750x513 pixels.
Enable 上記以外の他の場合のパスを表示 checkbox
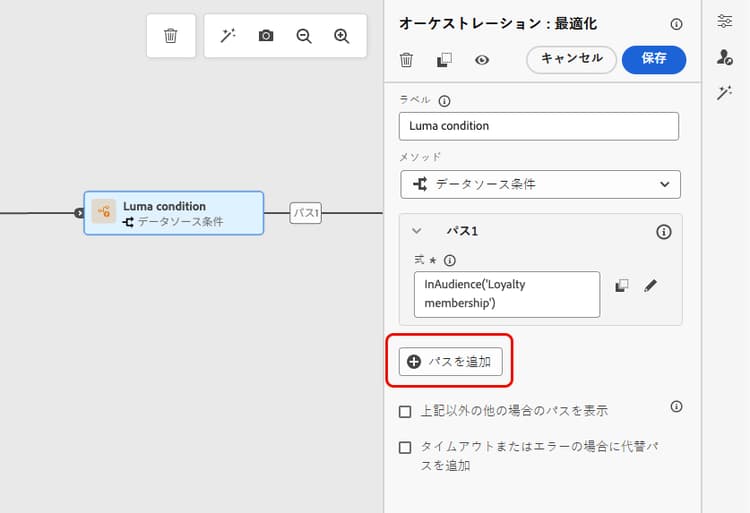pyautogui.click(x=405, y=411)
